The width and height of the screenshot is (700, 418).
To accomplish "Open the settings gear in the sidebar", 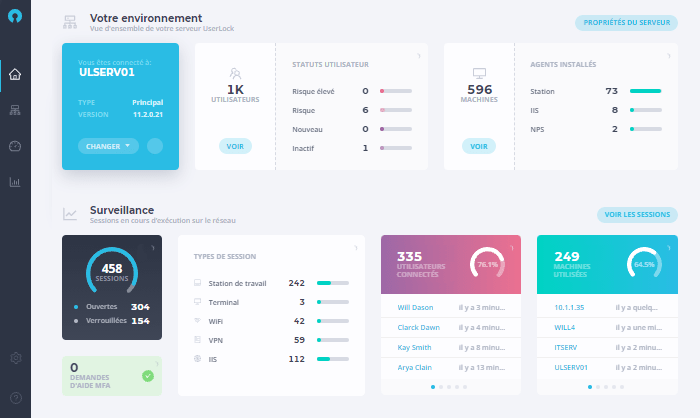I will coord(16,358).
